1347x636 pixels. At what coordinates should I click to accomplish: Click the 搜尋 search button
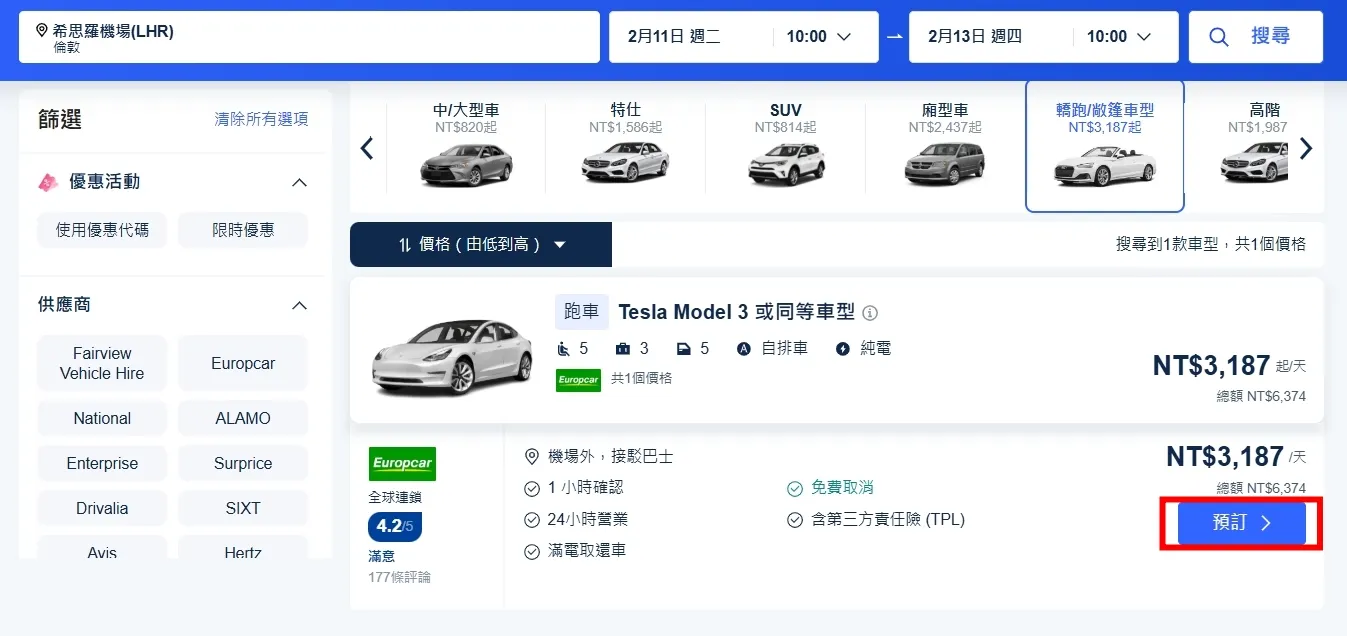(x=1256, y=37)
